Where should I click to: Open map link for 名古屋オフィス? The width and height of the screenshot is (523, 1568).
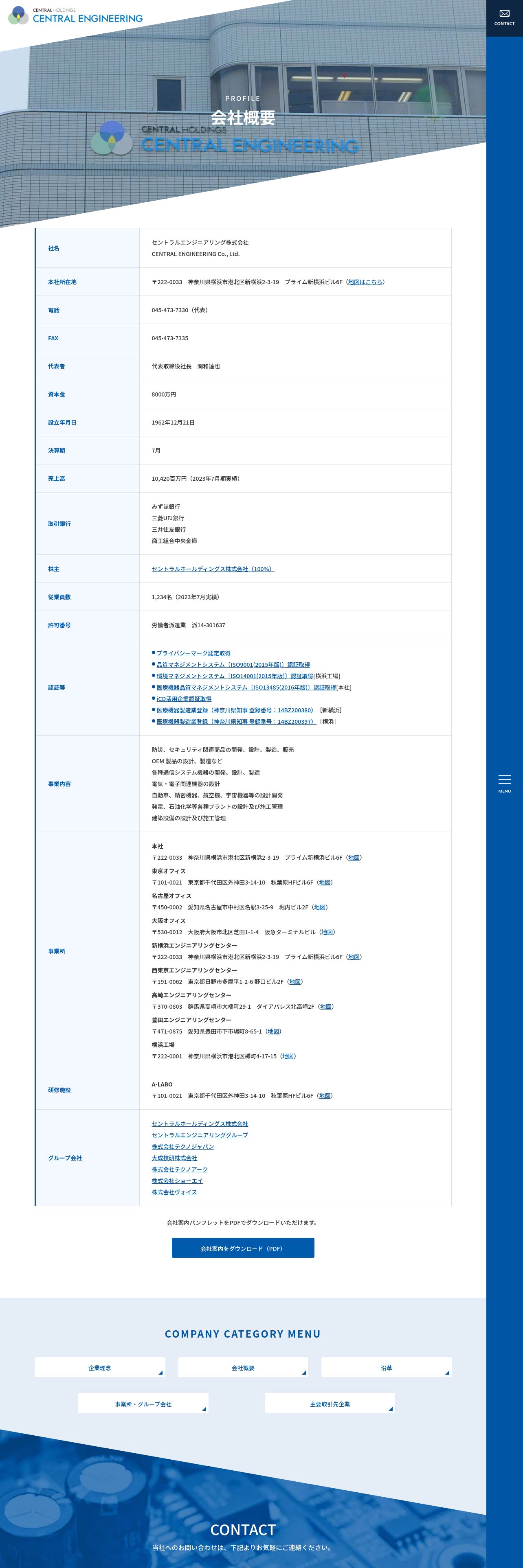[x=320, y=907]
